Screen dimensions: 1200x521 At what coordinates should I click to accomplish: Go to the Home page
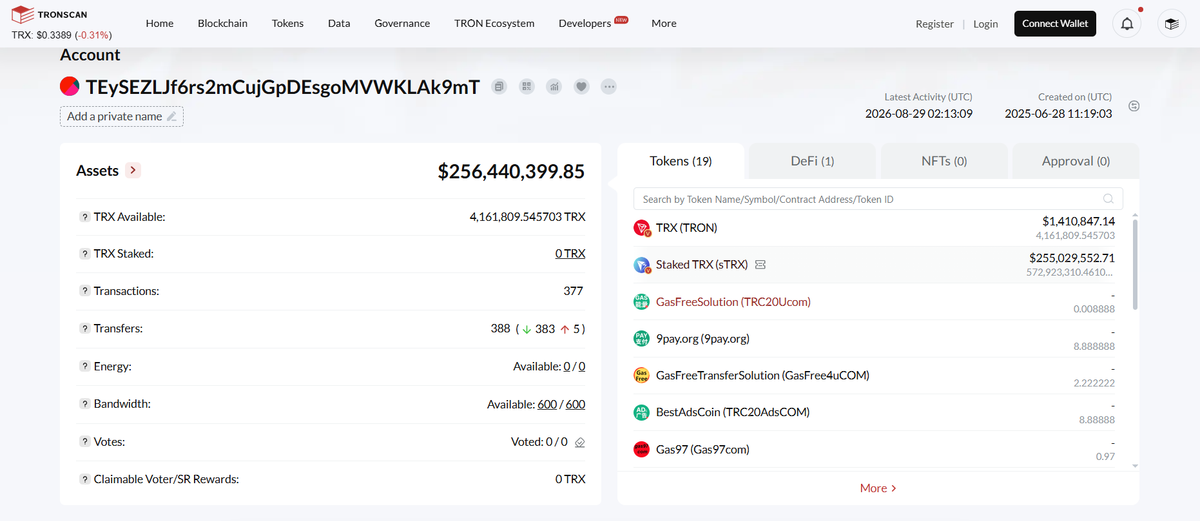pos(159,23)
